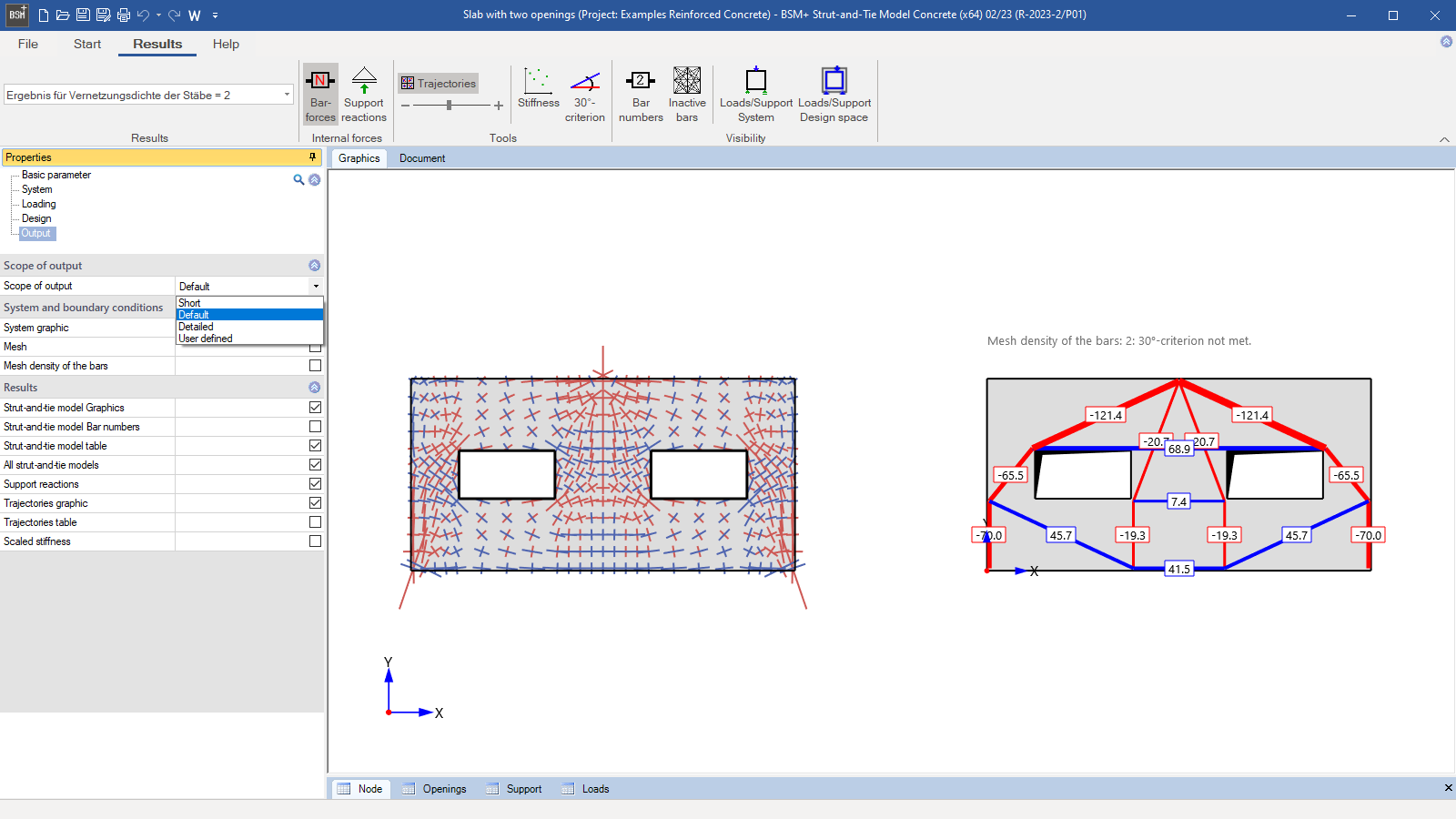Toggle Bar numbers visibility

tap(641, 94)
